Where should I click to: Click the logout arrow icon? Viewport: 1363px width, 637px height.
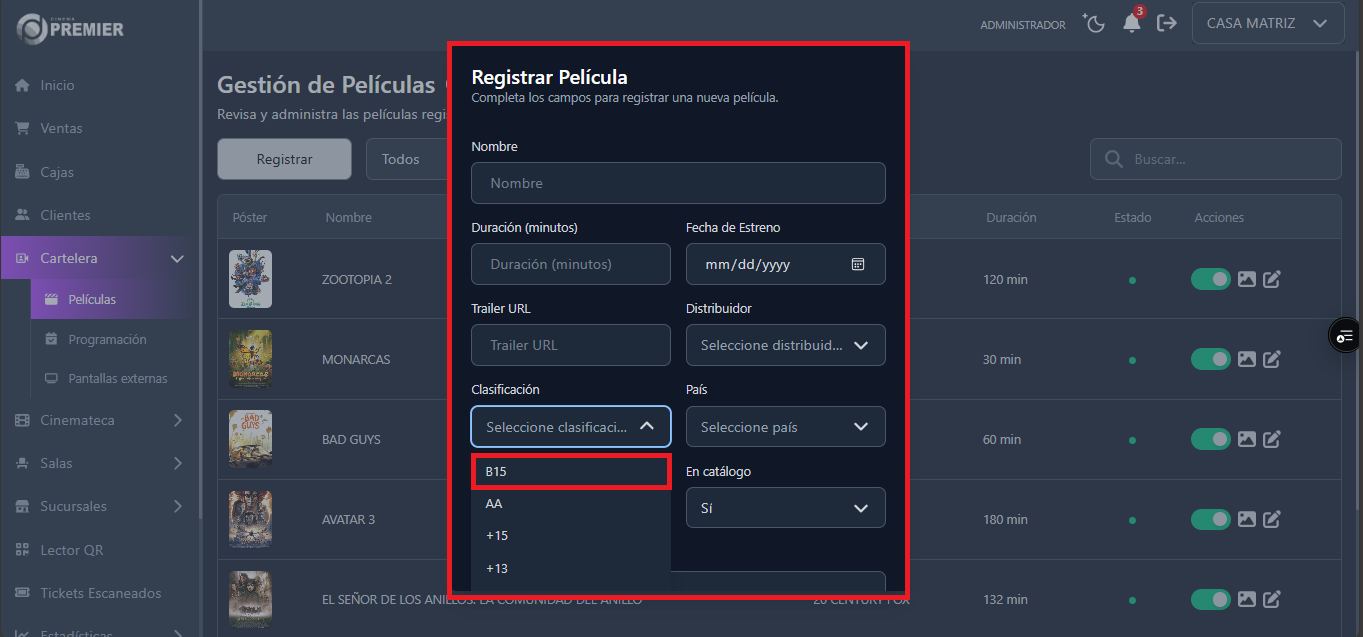coord(1166,23)
